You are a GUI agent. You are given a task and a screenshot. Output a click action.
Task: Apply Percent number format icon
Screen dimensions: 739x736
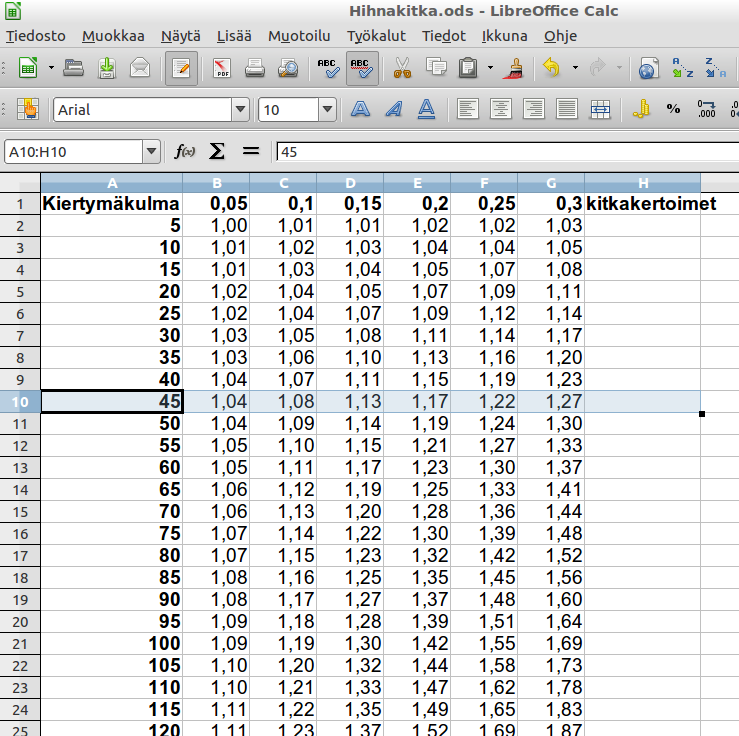point(673,109)
